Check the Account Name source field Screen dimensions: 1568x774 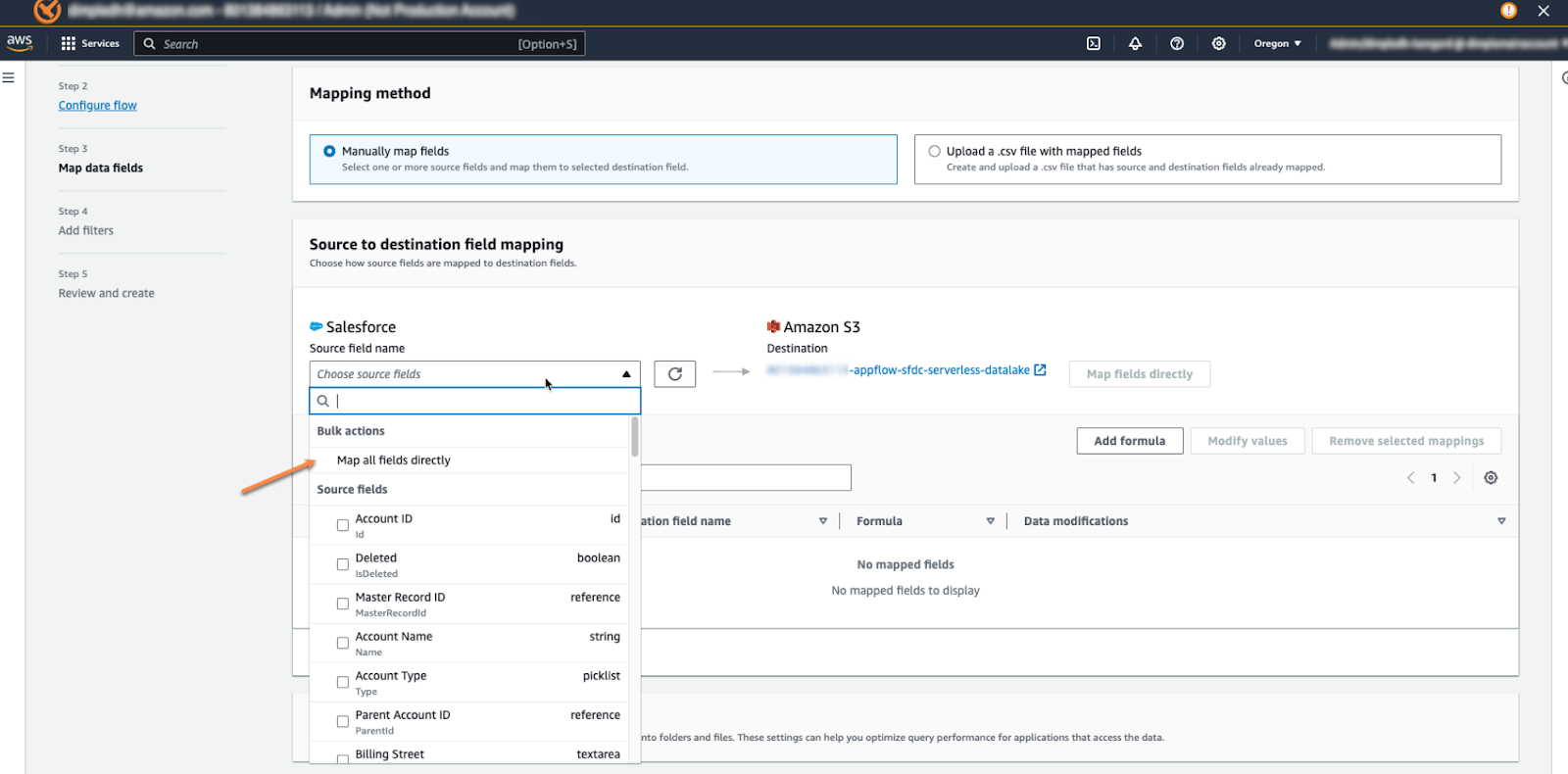pyautogui.click(x=343, y=643)
